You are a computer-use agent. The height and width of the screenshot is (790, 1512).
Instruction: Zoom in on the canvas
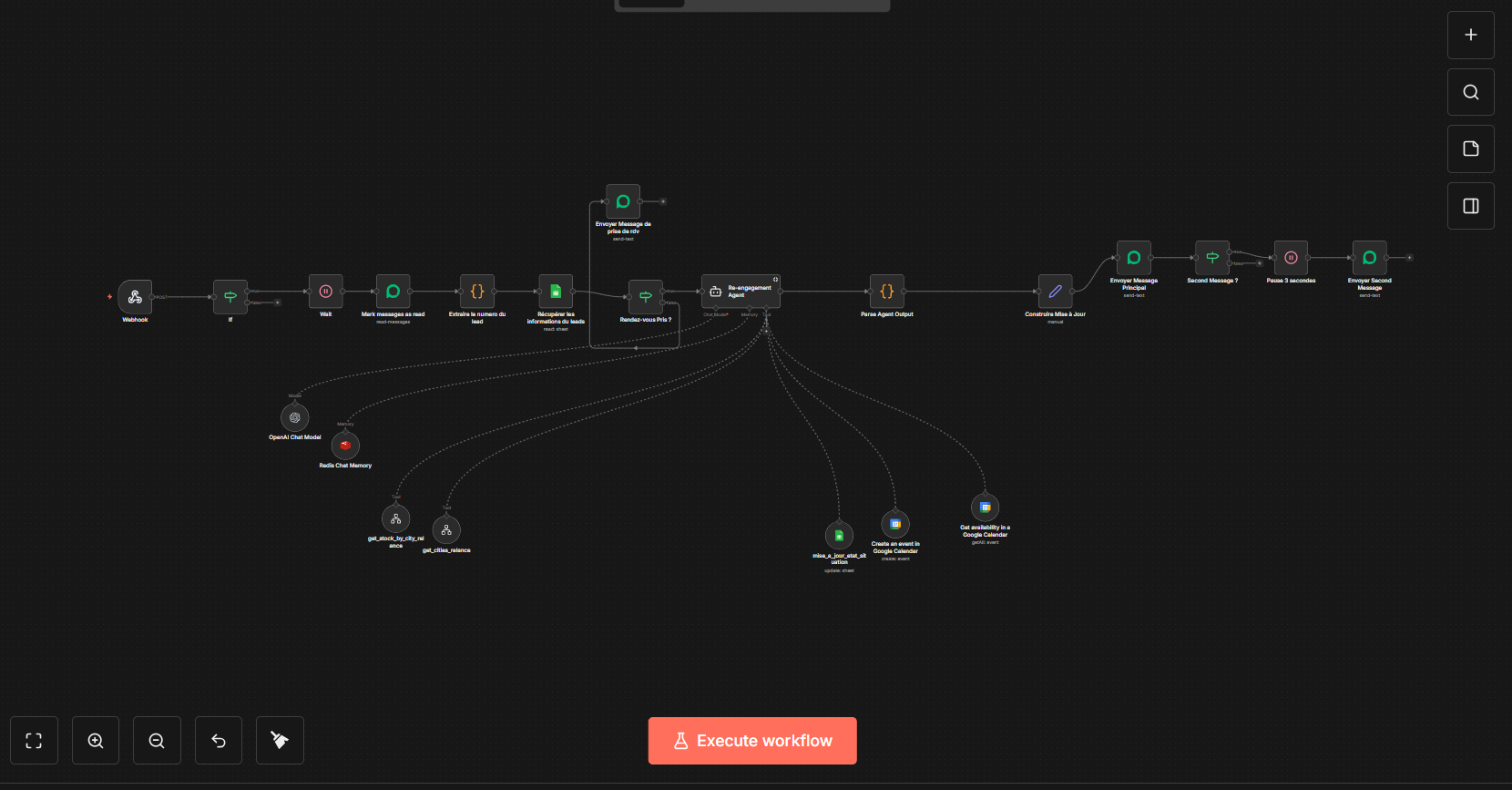[x=96, y=741]
